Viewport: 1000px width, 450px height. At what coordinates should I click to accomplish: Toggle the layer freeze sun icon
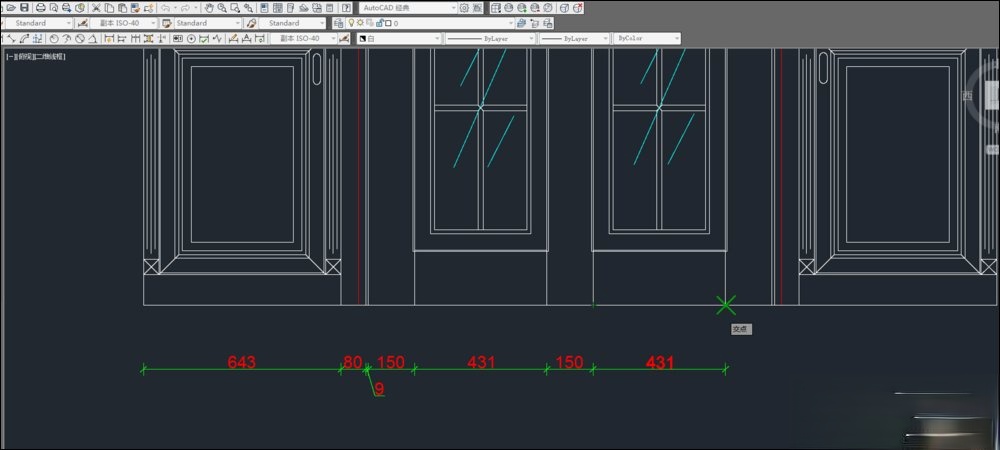[360, 22]
